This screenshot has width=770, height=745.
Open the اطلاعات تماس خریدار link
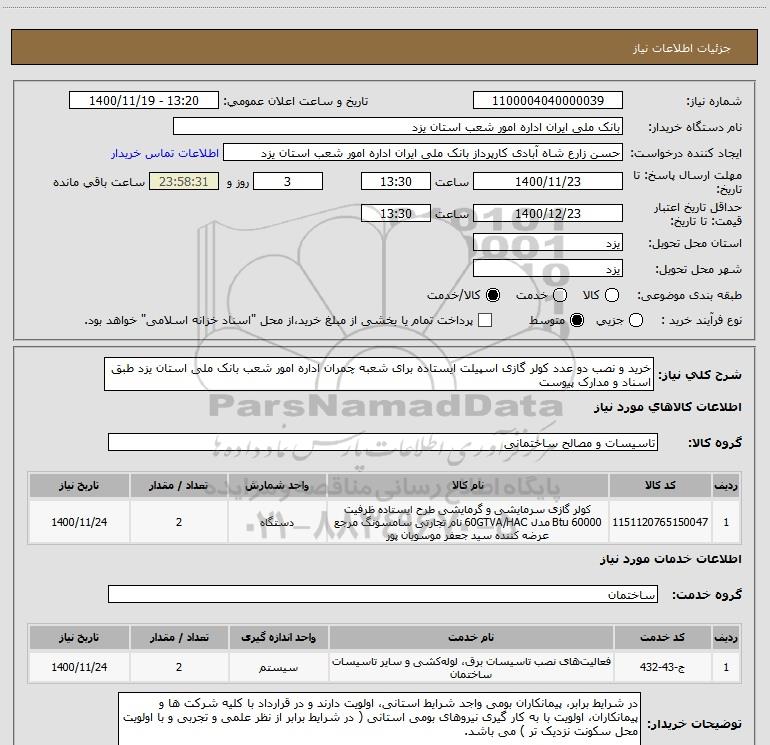165,153
